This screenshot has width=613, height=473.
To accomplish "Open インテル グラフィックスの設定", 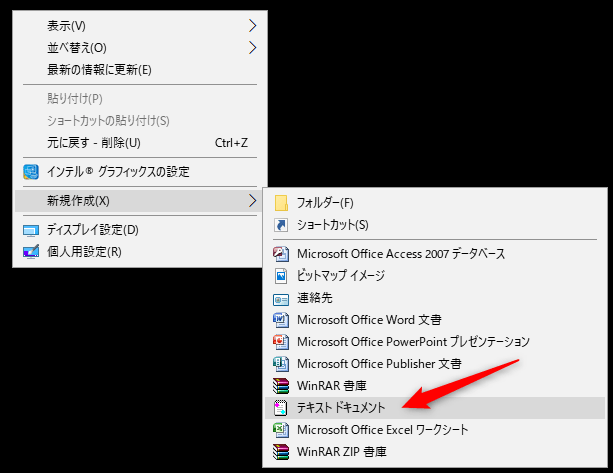I will (x=140, y=172).
